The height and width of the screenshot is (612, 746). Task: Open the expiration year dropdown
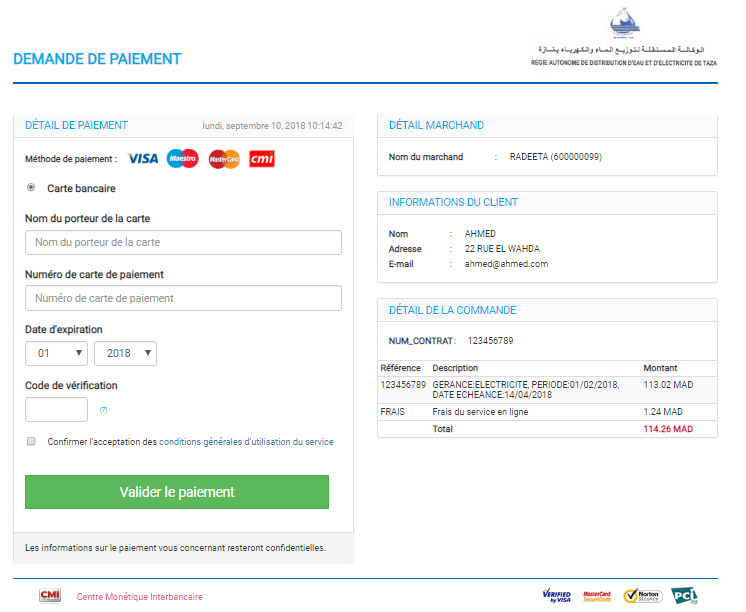125,353
